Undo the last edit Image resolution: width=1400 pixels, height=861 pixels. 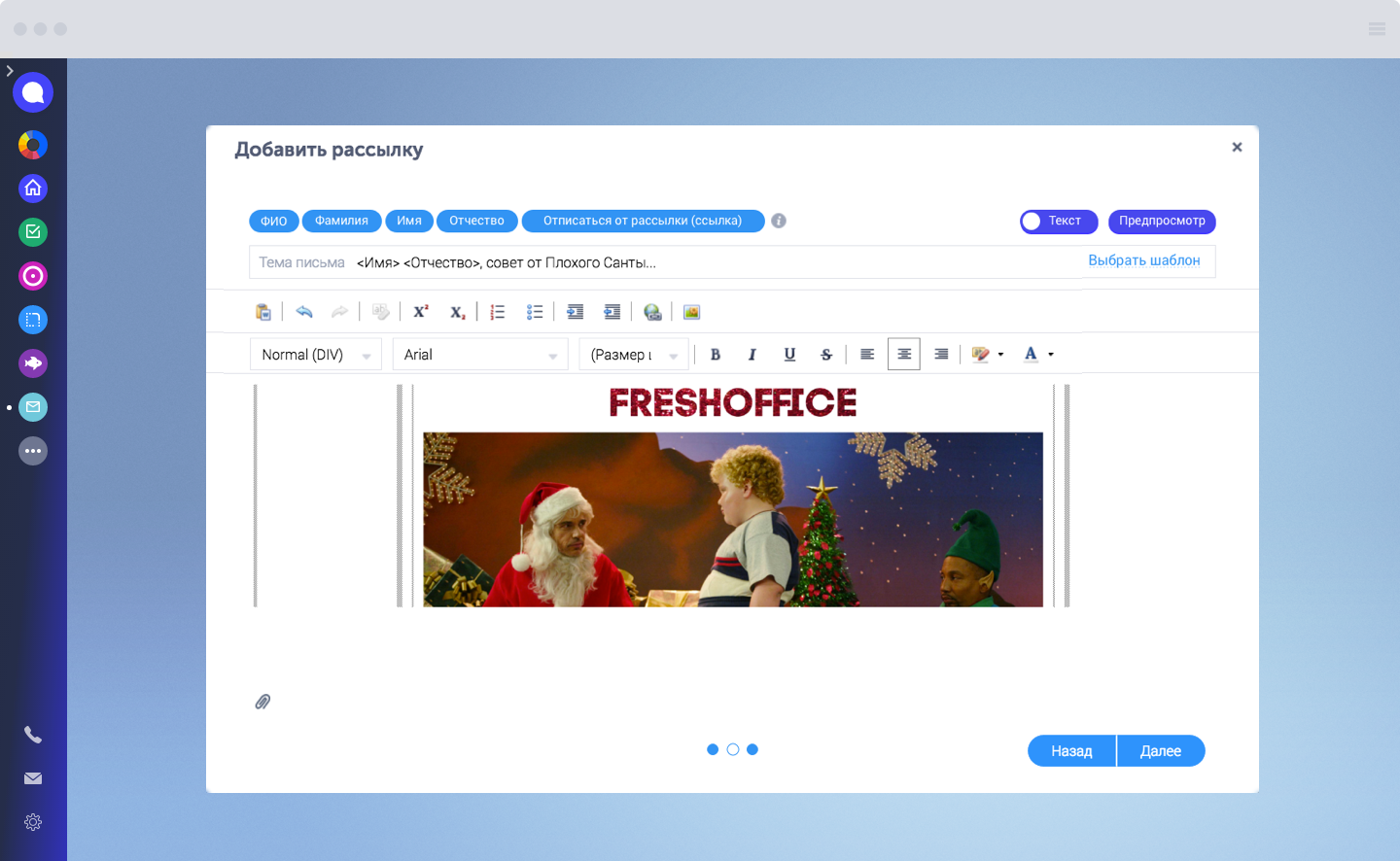(x=304, y=312)
